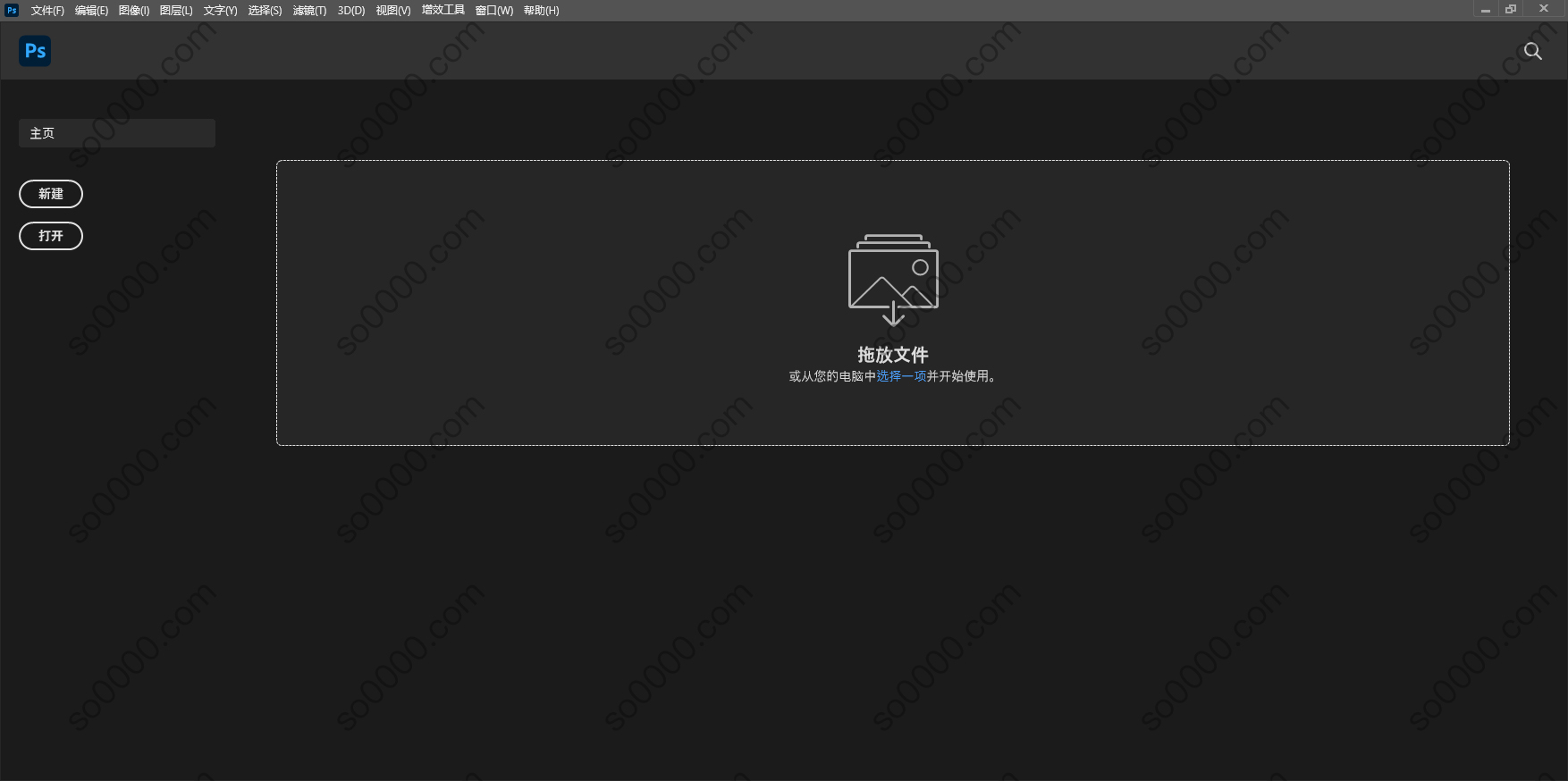The image size is (1568, 781).
Task: Select the 主页 sidebar tab
Action: pos(117,133)
